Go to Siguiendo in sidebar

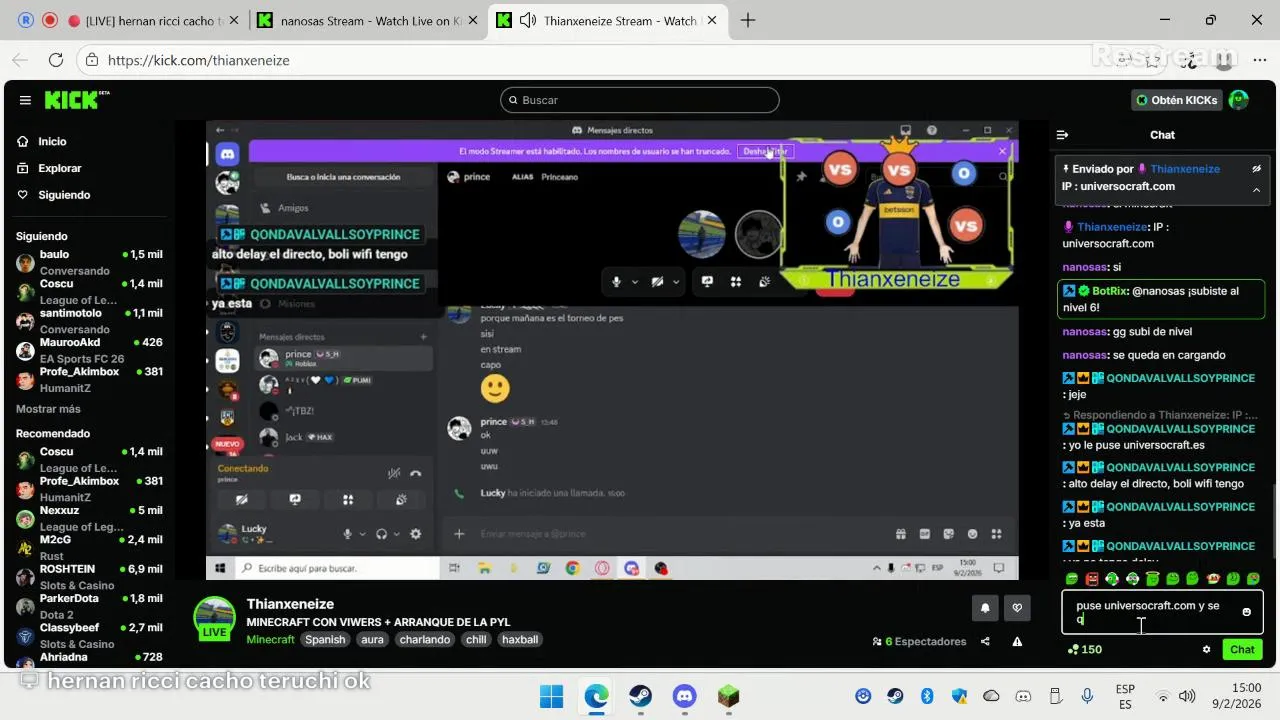point(64,195)
